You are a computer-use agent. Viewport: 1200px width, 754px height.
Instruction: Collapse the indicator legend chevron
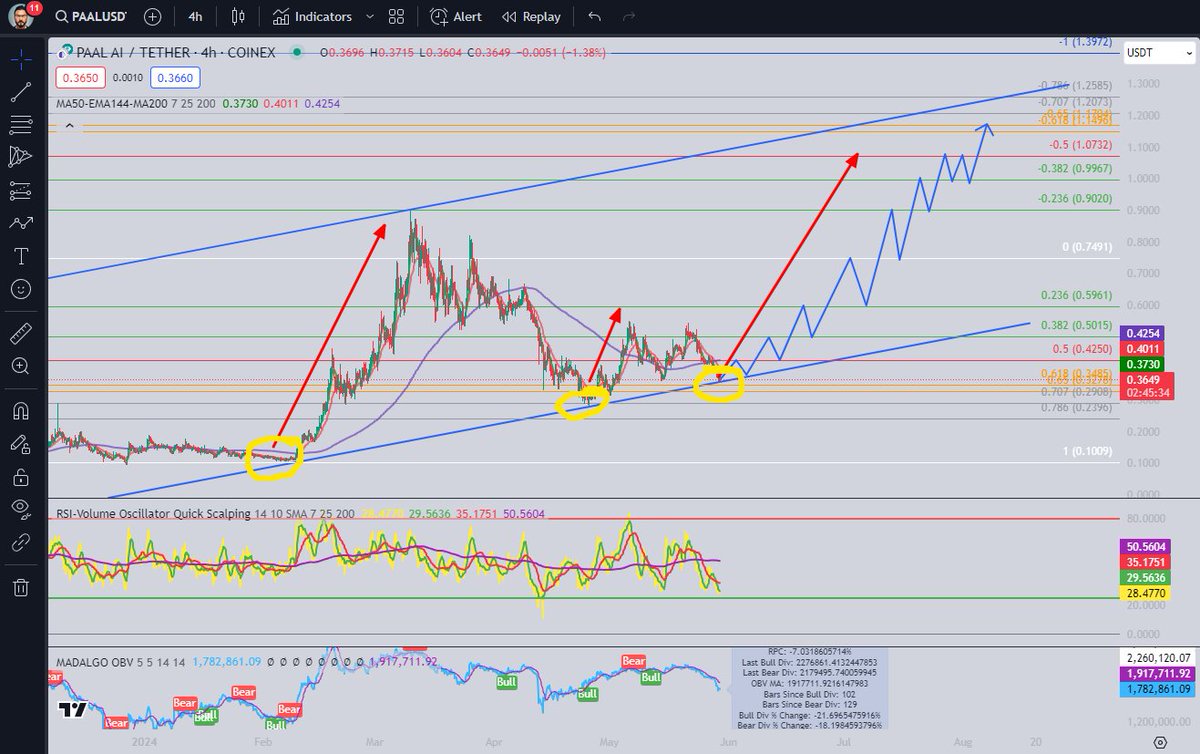[69, 125]
